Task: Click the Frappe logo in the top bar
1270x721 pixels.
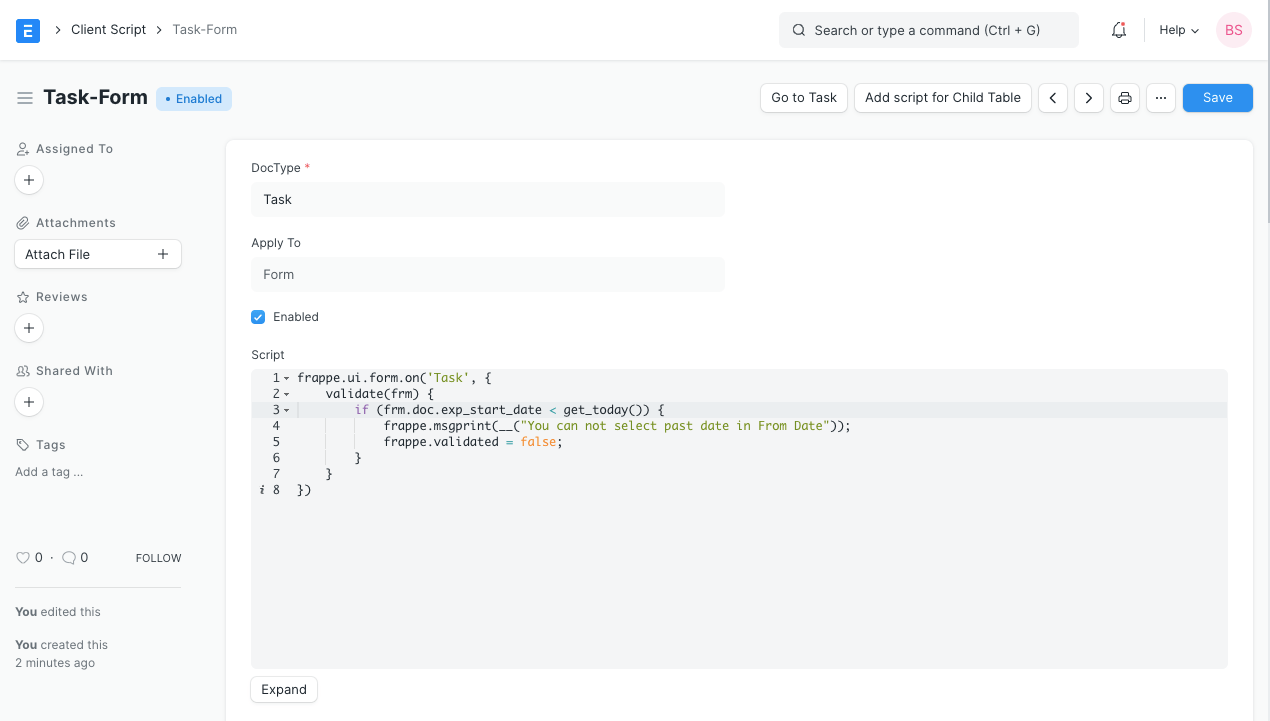Action: coord(28,30)
